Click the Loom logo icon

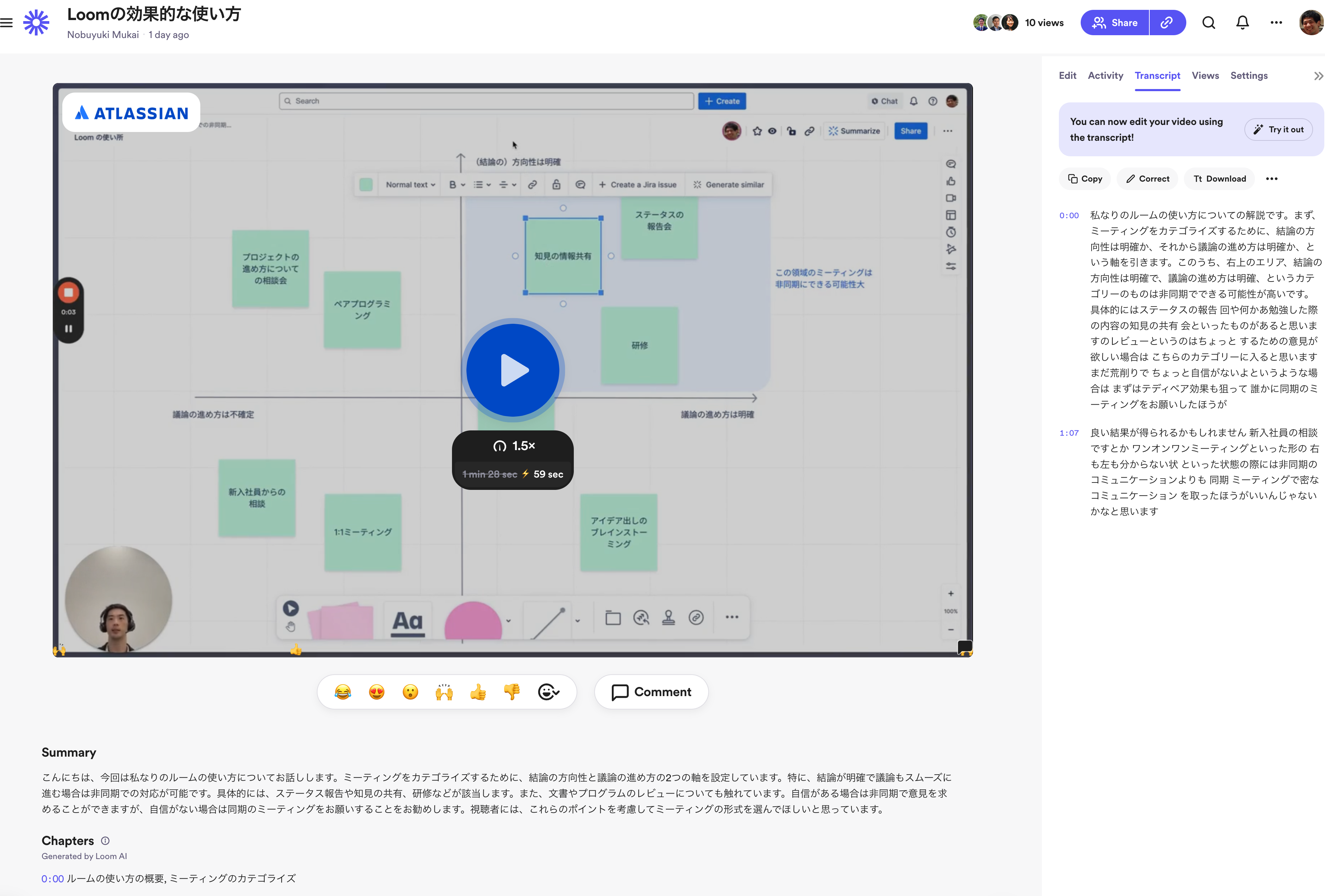pyautogui.click(x=37, y=23)
